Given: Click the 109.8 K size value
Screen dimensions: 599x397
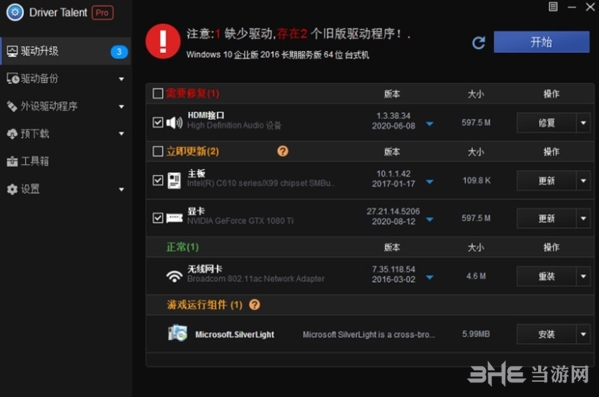Looking at the screenshot, I should [476, 180].
